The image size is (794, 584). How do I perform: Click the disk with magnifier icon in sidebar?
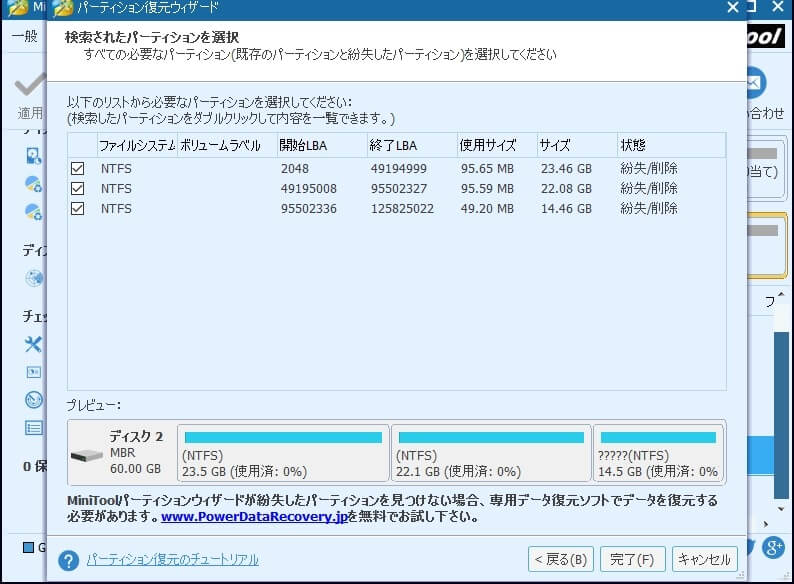tap(34, 155)
